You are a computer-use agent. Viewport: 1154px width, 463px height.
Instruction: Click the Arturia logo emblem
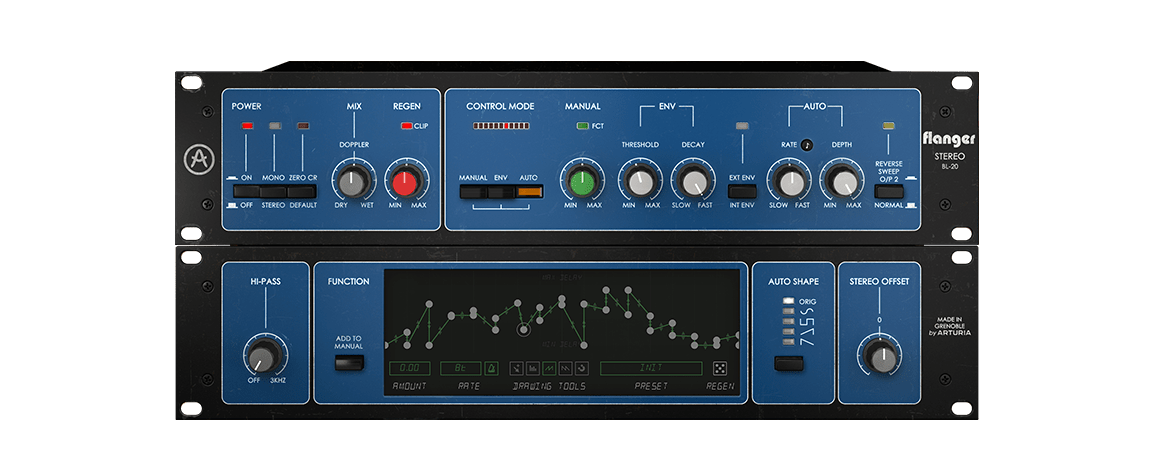(x=198, y=158)
